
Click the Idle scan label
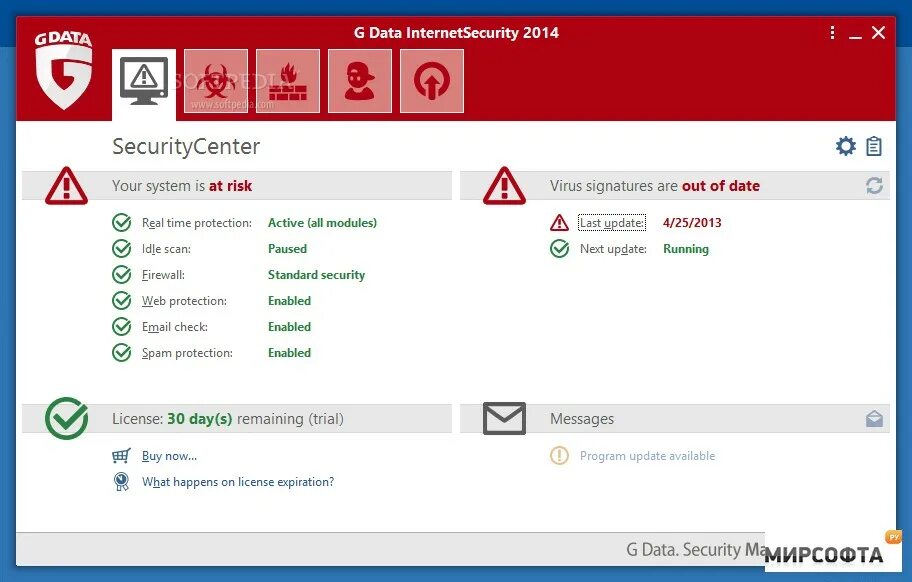[x=166, y=249]
